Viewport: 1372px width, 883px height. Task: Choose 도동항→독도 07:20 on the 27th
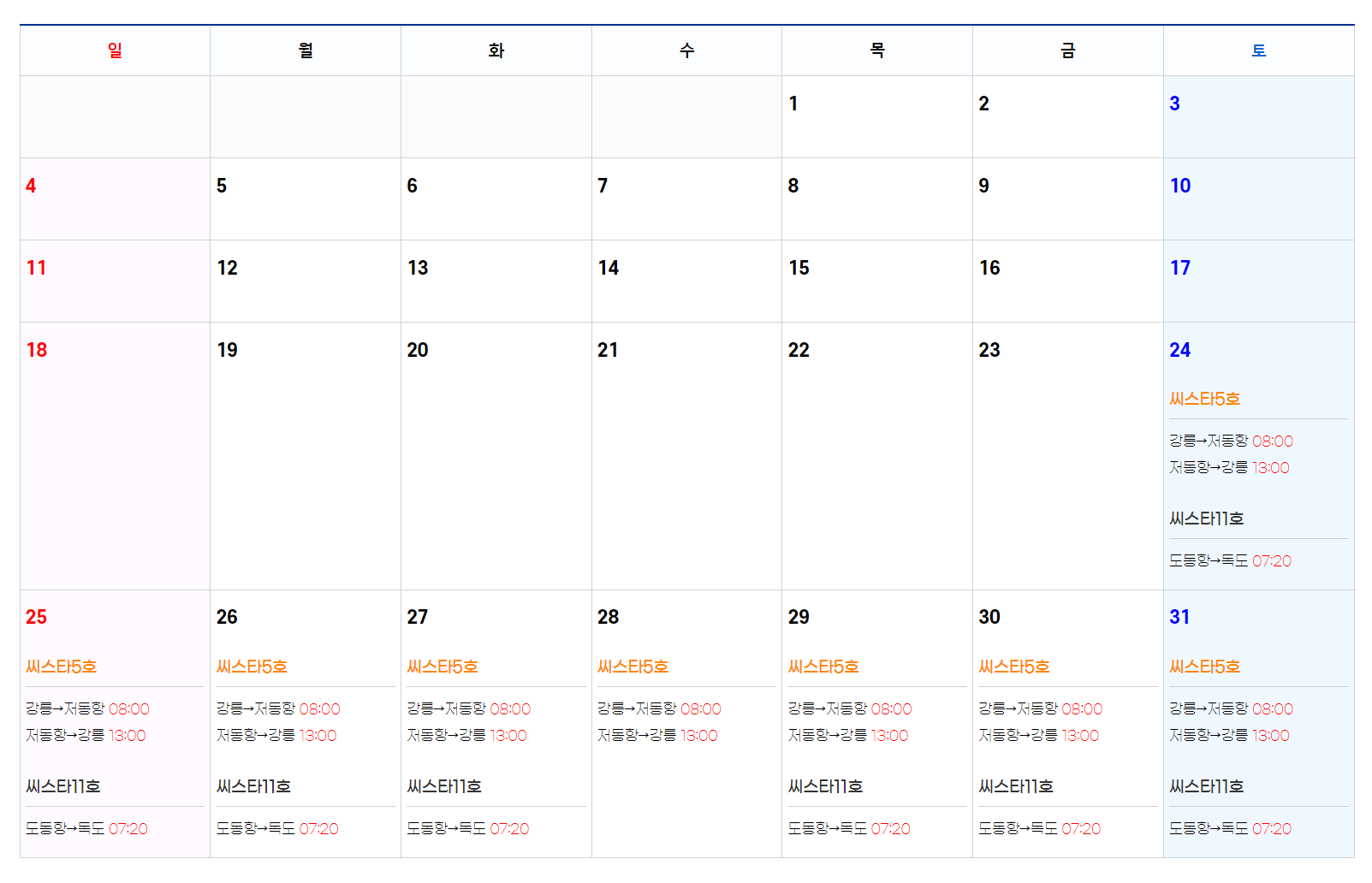(x=468, y=828)
